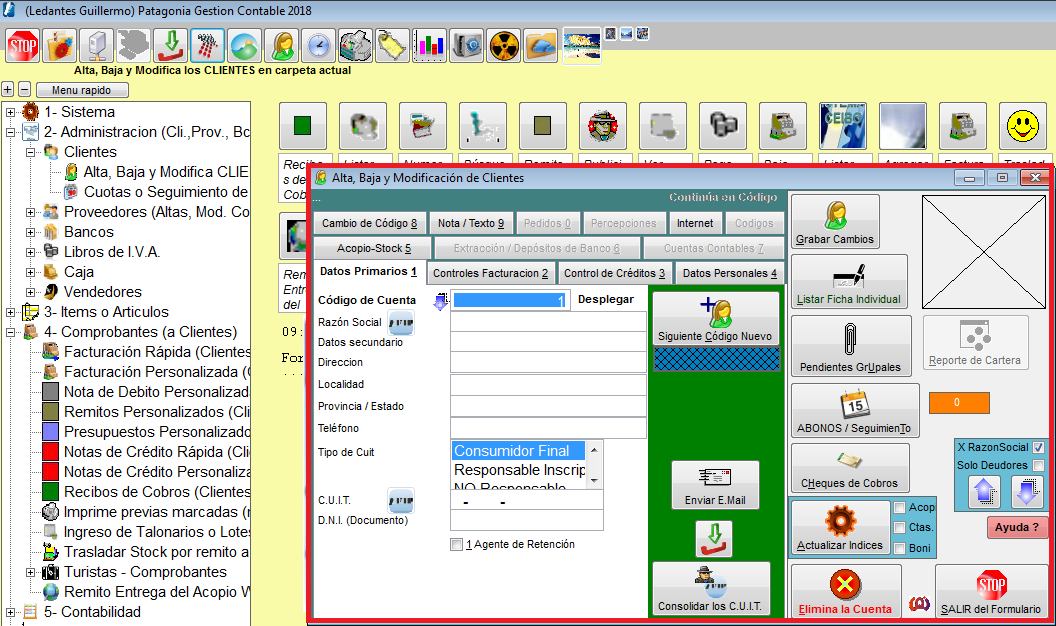1056x626 pixels.
Task: Click the green square shortcut icon
Action: [x=302, y=126]
